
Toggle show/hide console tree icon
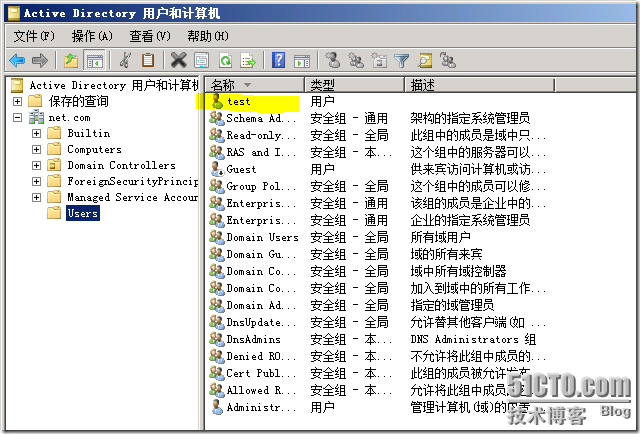pyautogui.click(x=94, y=61)
